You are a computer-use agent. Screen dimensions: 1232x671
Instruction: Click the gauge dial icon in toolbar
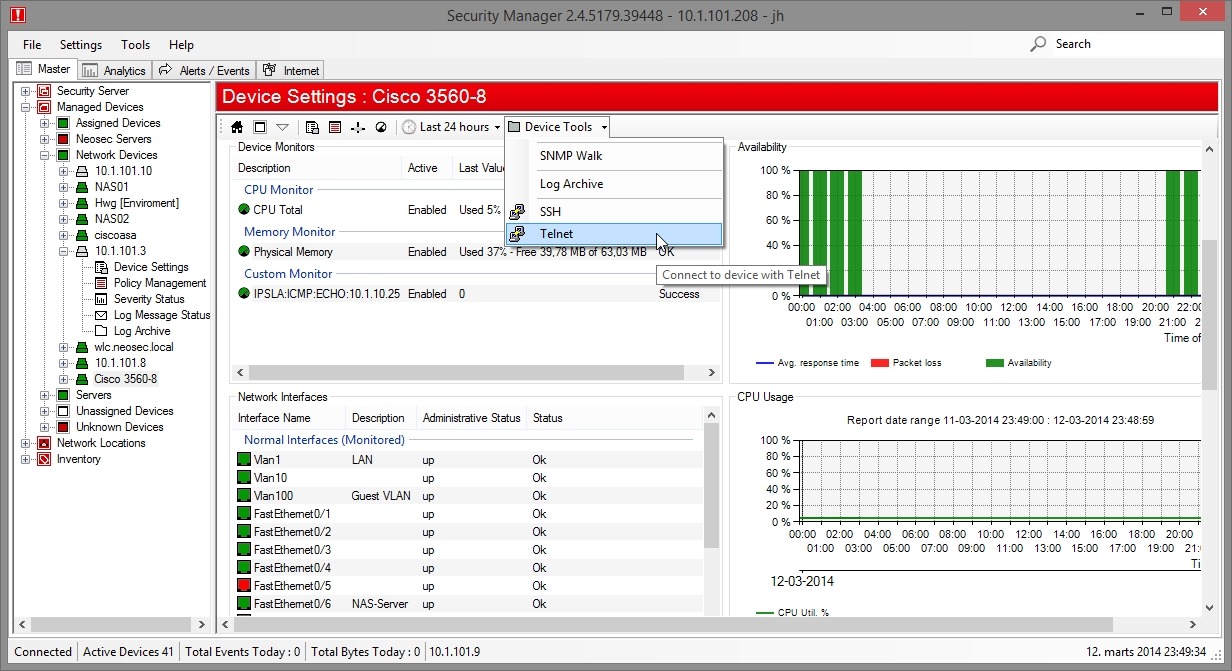[381, 127]
